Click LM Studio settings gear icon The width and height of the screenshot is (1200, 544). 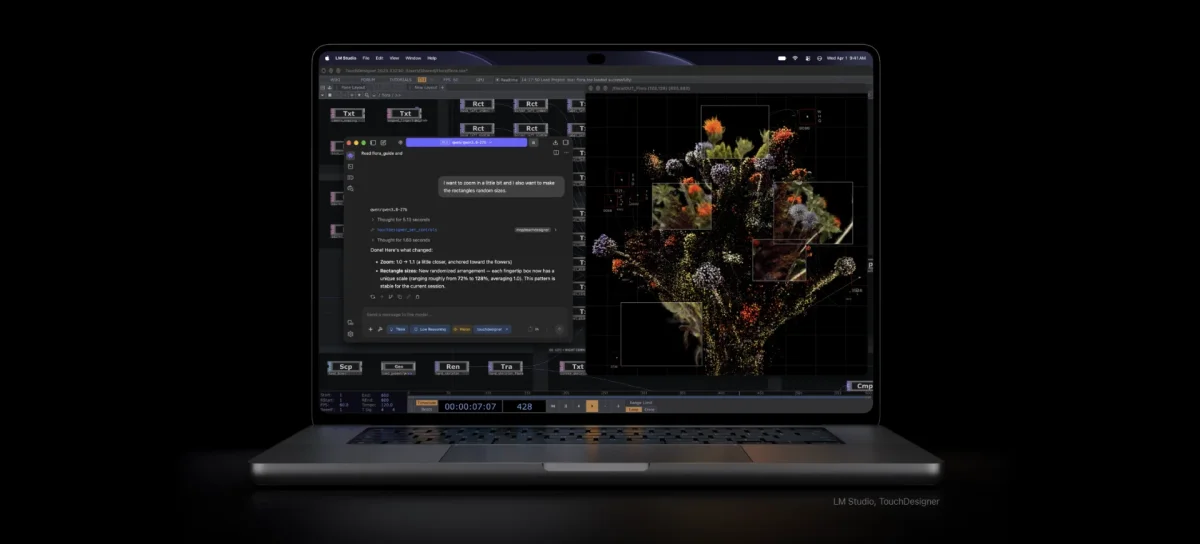pyautogui.click(x=350, y=334)
